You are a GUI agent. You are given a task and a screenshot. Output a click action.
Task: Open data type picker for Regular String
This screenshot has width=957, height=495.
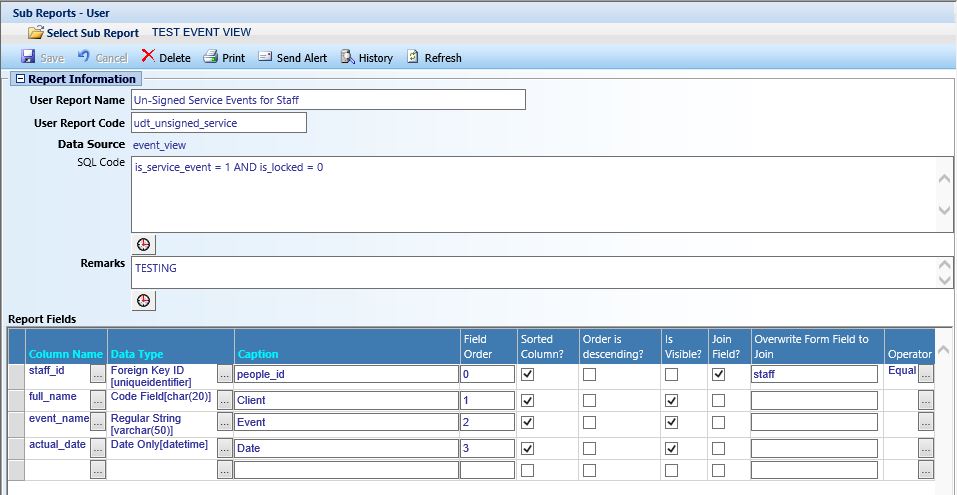[x=225, y=422]
